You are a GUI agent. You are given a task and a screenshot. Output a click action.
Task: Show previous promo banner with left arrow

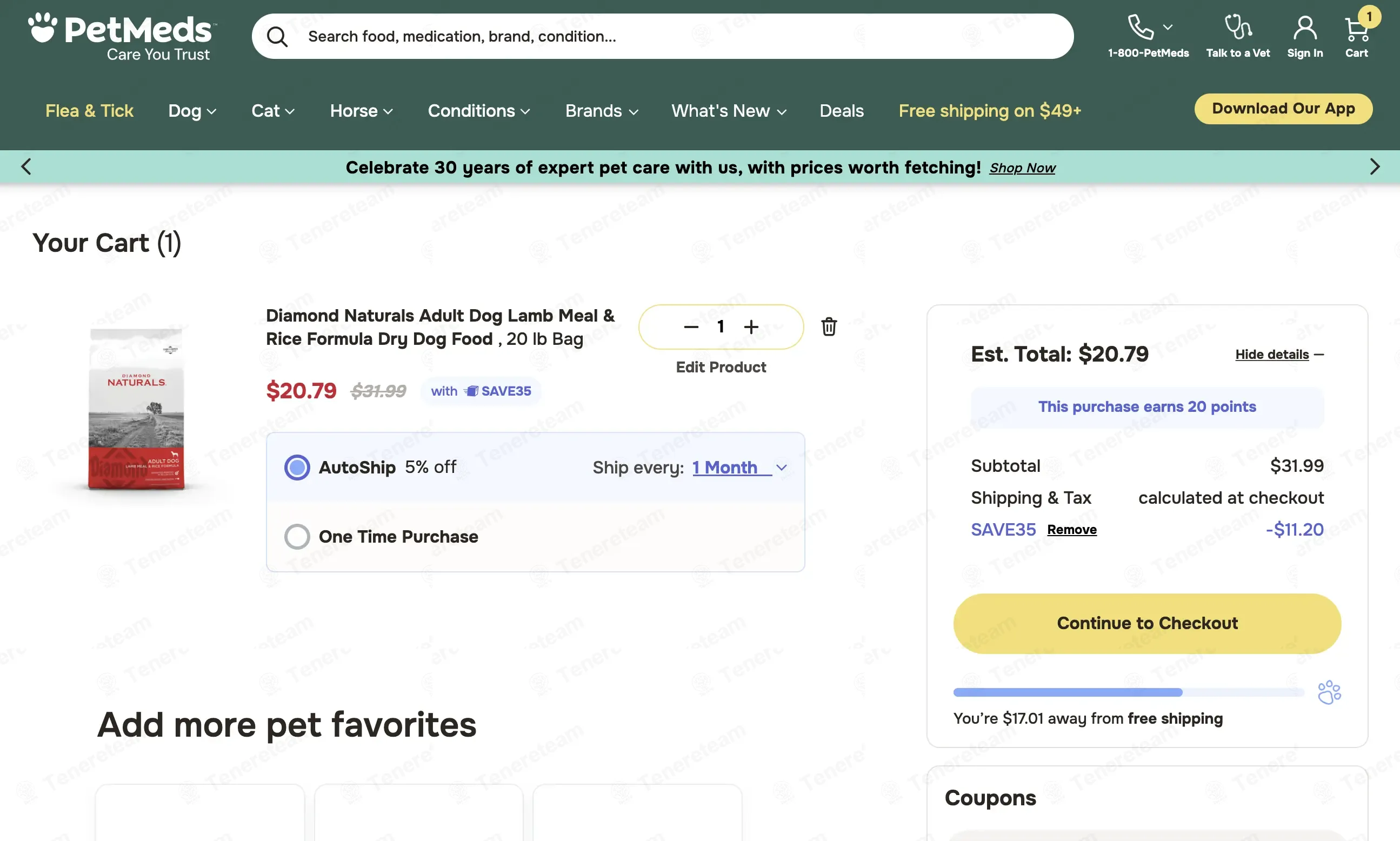(25, 166)
